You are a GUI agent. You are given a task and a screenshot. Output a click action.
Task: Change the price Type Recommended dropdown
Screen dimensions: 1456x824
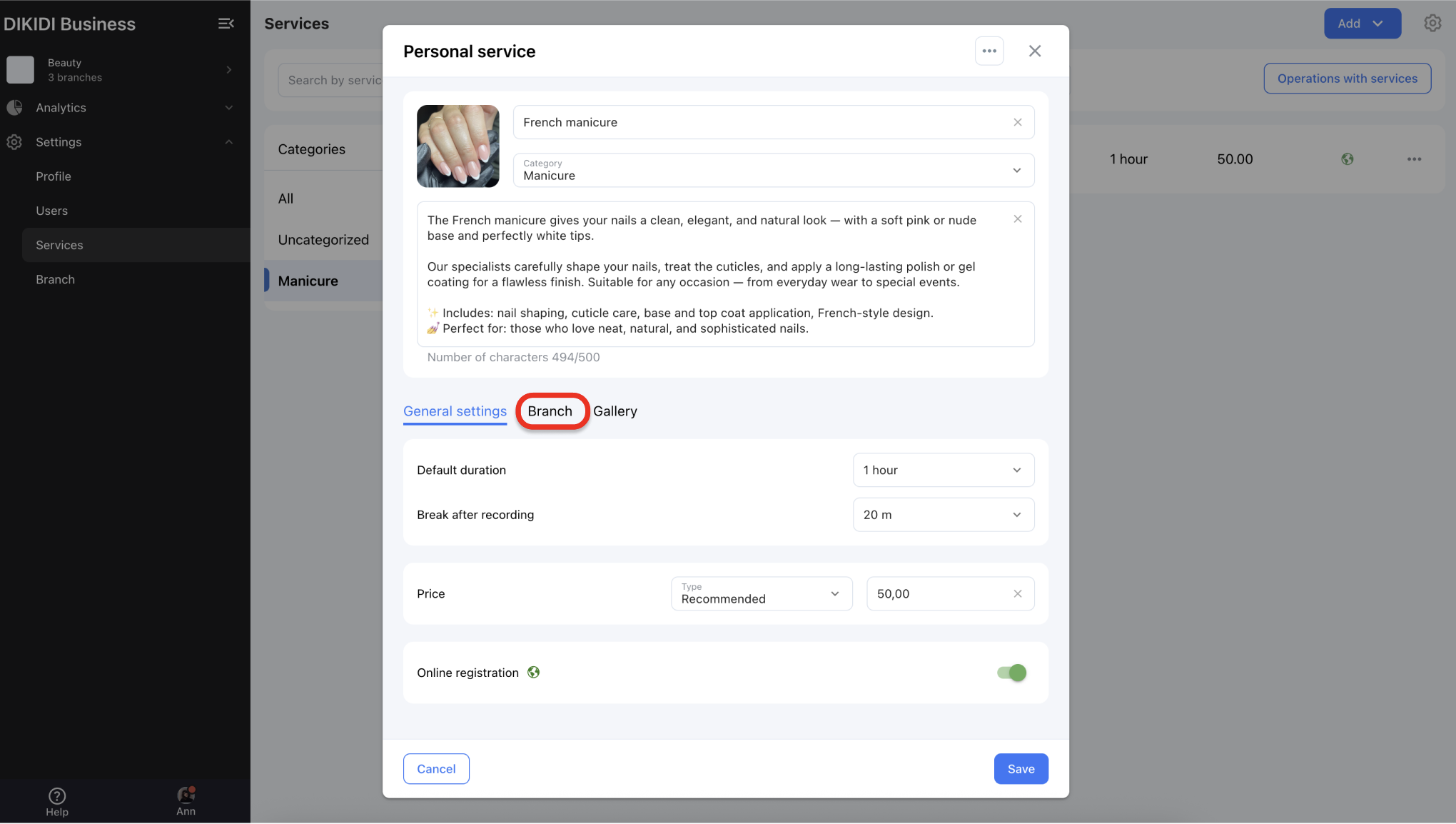point(761,593)
